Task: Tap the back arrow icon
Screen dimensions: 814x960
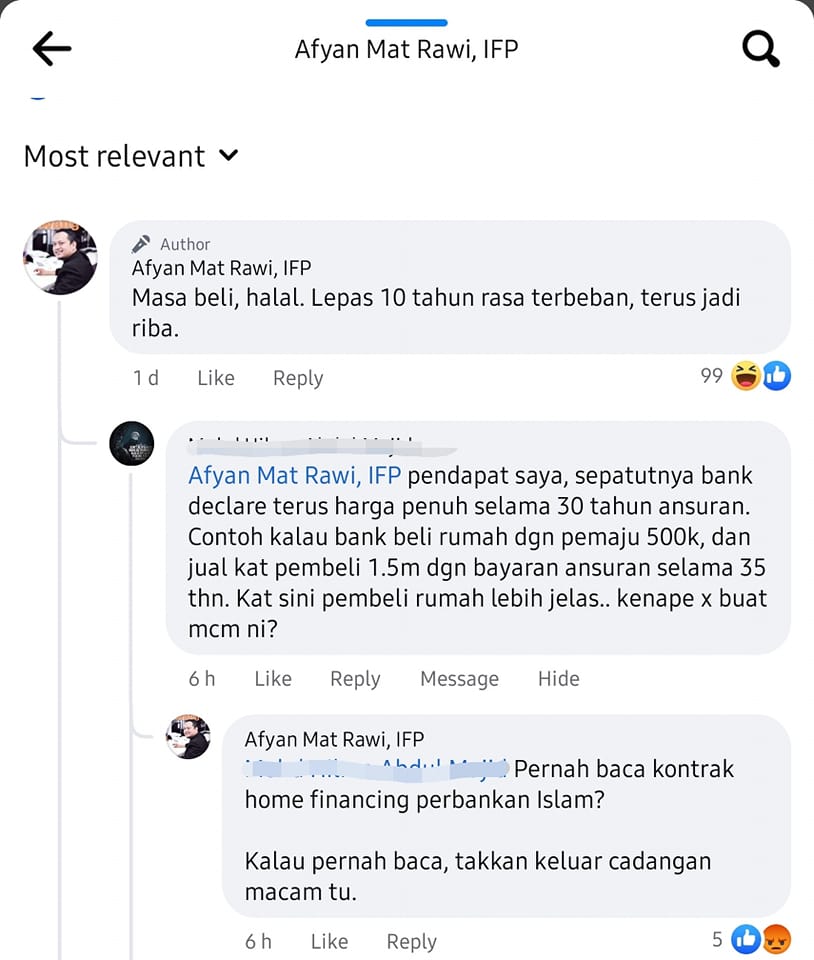Action: 52,48
